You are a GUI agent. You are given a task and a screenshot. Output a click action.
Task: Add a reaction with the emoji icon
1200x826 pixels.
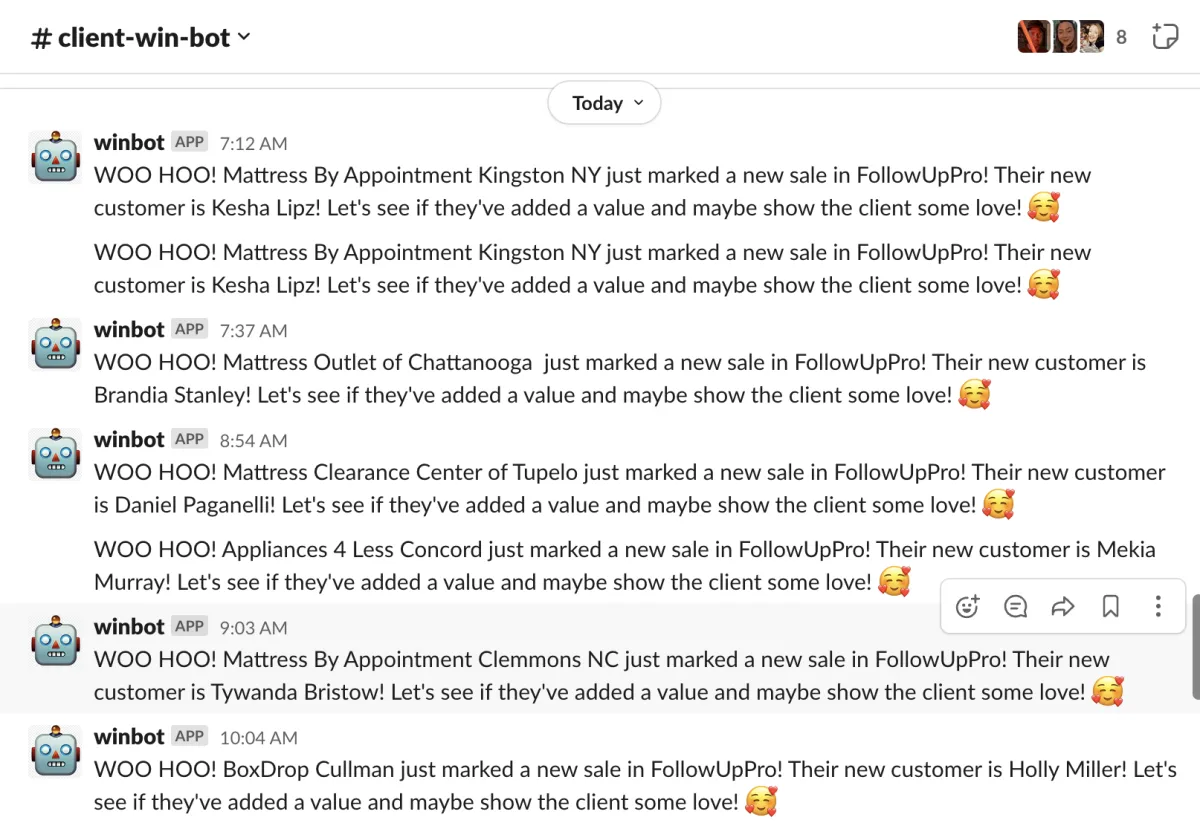(967, 606)
